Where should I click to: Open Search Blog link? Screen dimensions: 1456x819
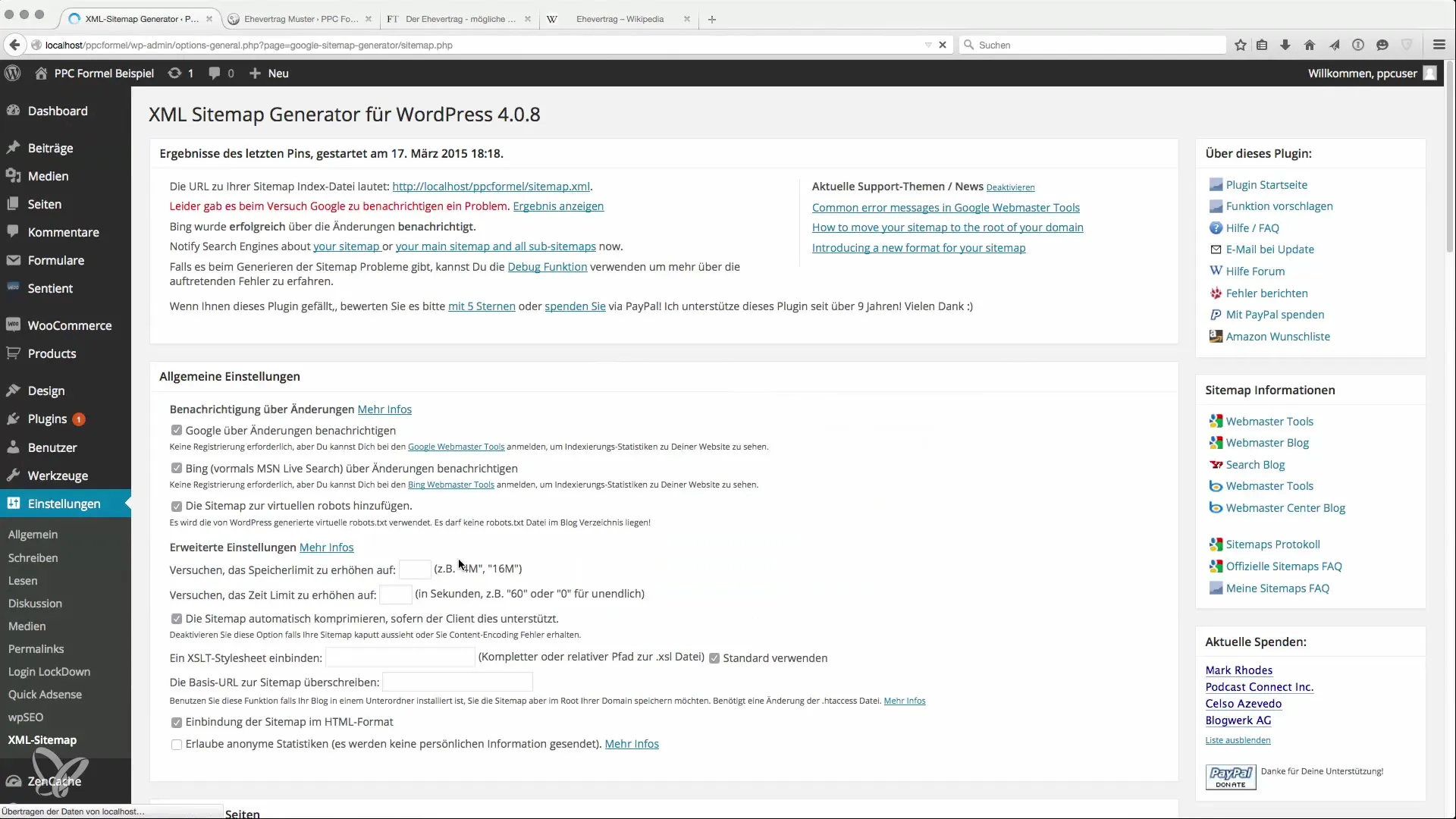click(1255, 464)
